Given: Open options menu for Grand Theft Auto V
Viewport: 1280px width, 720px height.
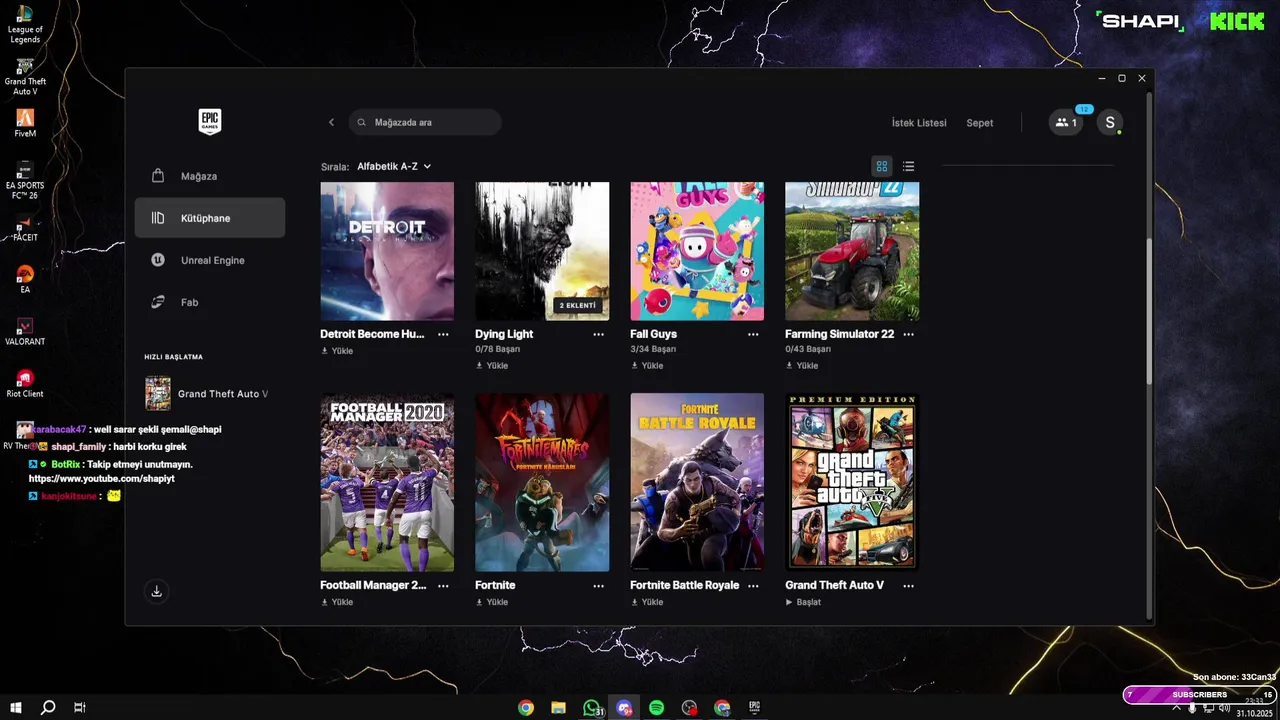Looking at the screenshot, I should click(908, 585).
